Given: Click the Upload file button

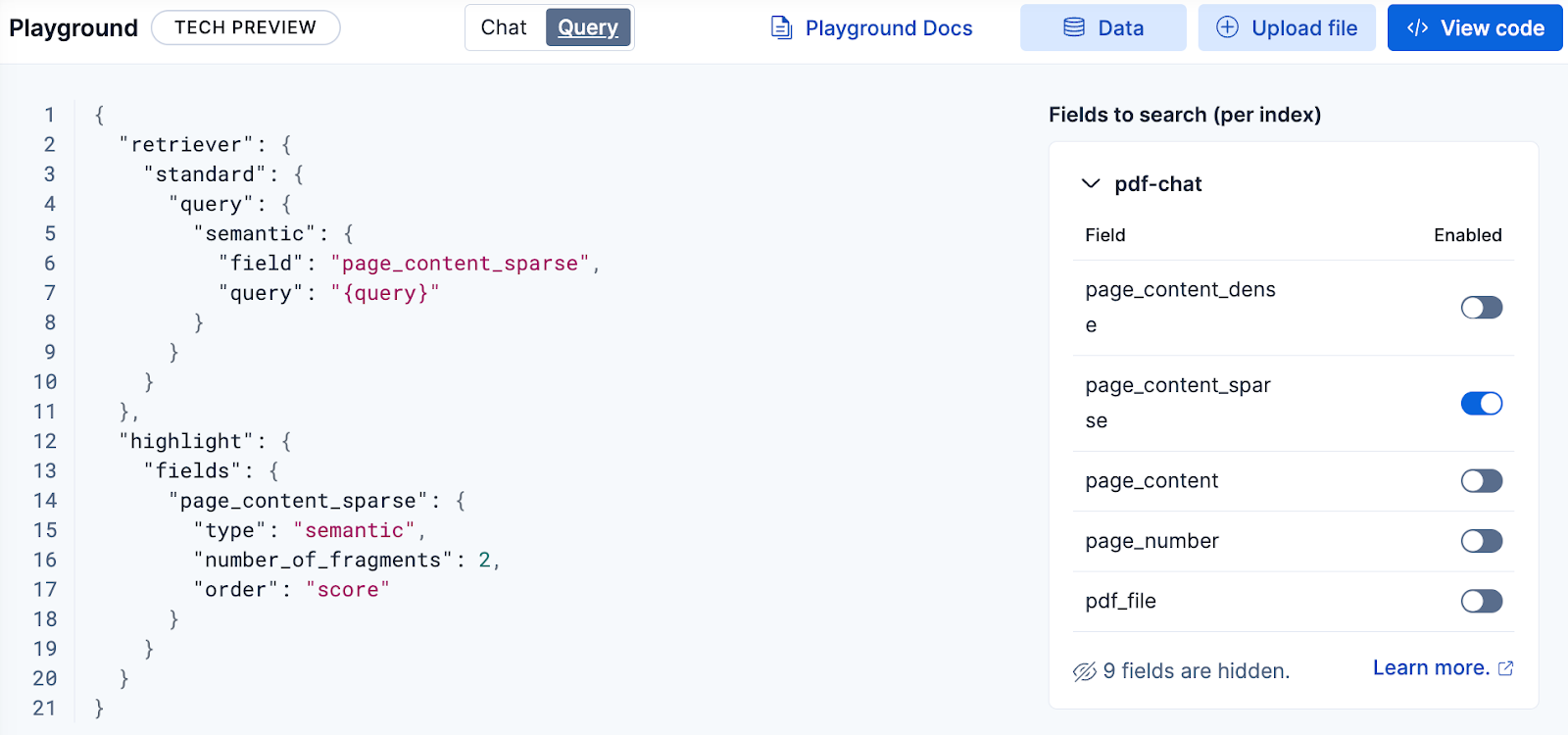Looking at the screenshot, I should pos(1287,27).
